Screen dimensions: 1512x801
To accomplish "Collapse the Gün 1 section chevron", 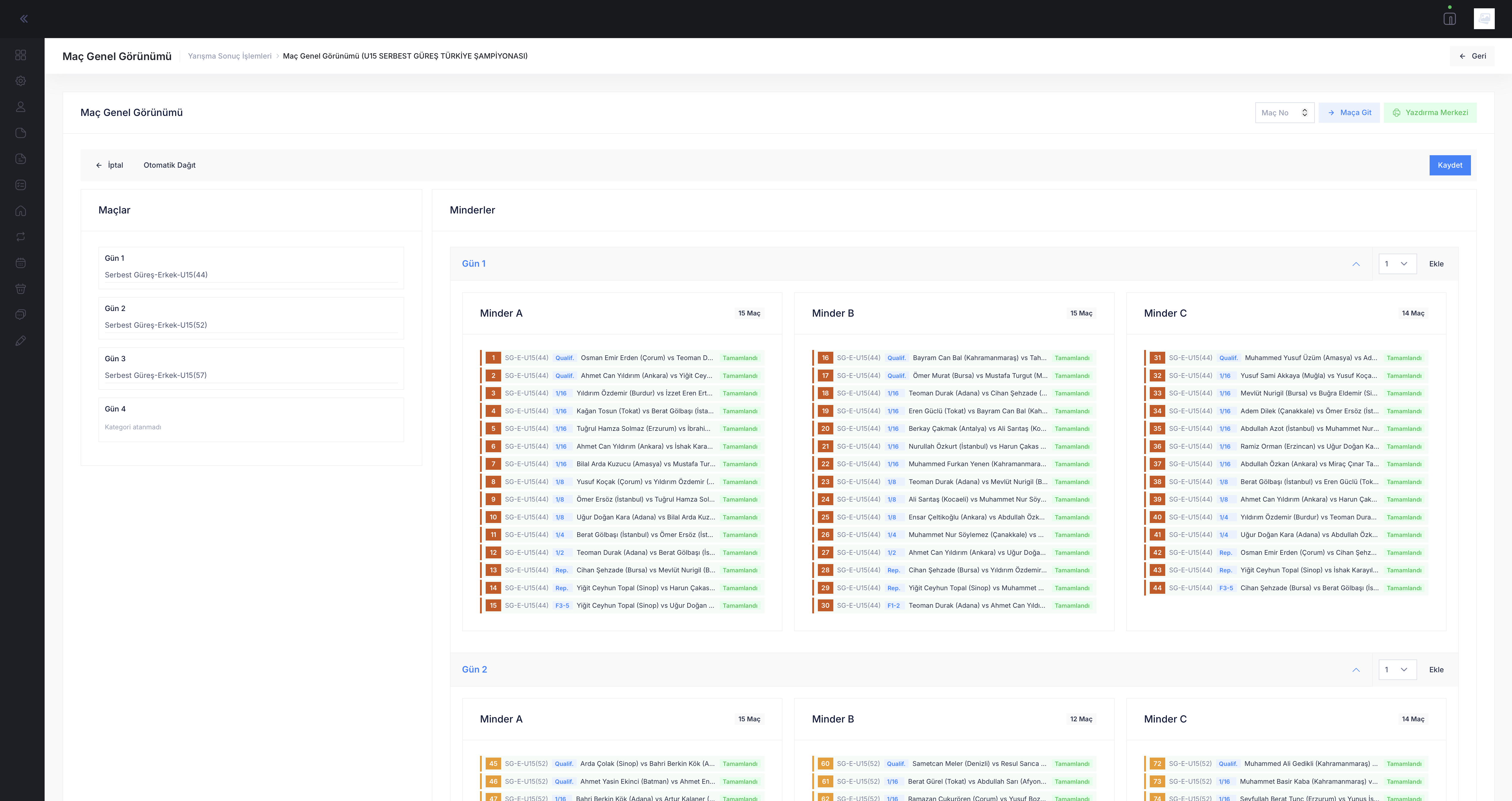I will click(1356, 264).
